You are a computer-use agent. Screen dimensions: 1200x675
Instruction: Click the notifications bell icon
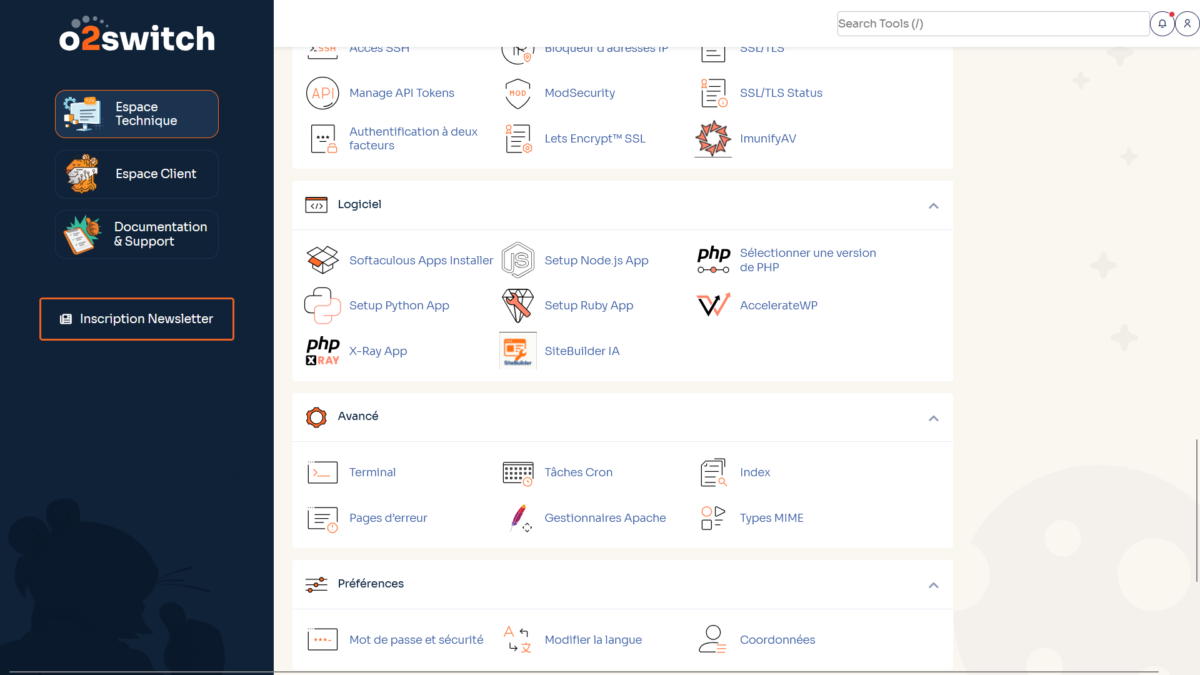click(x=1162, y=24)
